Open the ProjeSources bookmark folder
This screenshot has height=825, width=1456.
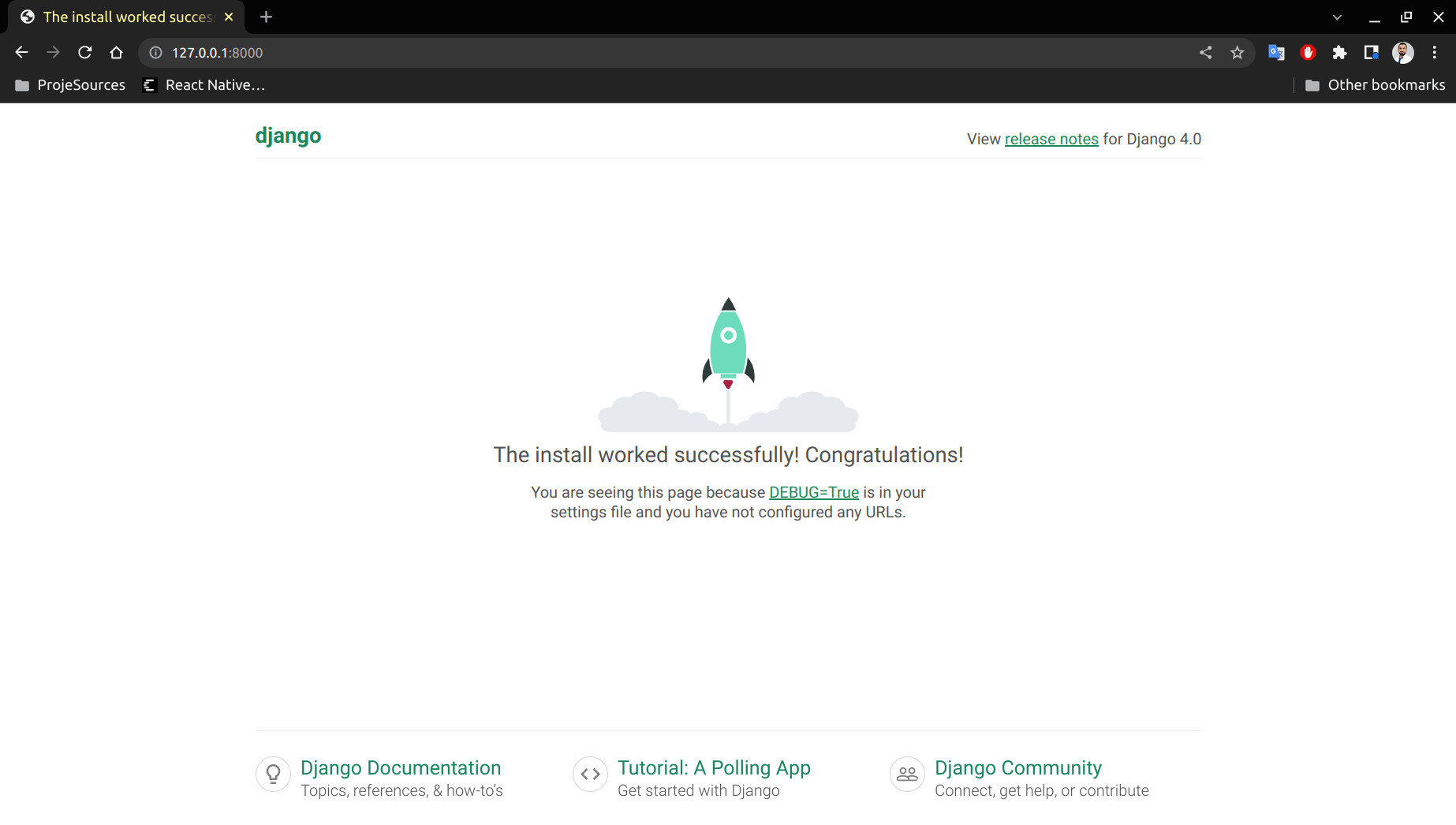(x=70, y=85)
